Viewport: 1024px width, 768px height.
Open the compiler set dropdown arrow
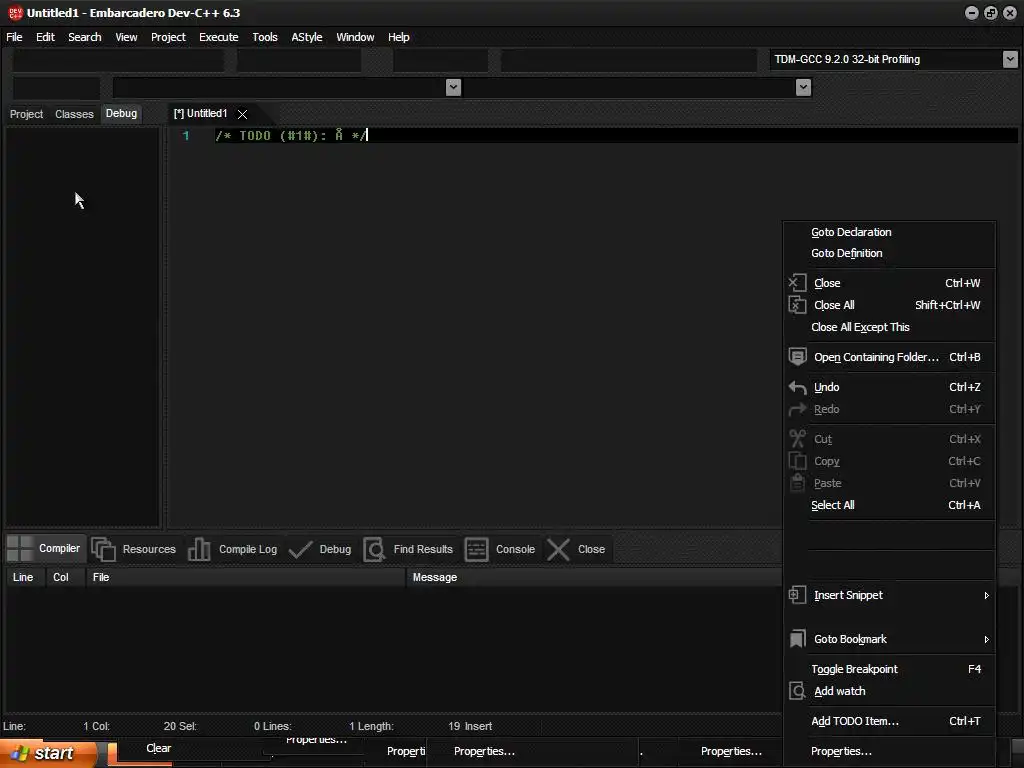coord(1010,59)
